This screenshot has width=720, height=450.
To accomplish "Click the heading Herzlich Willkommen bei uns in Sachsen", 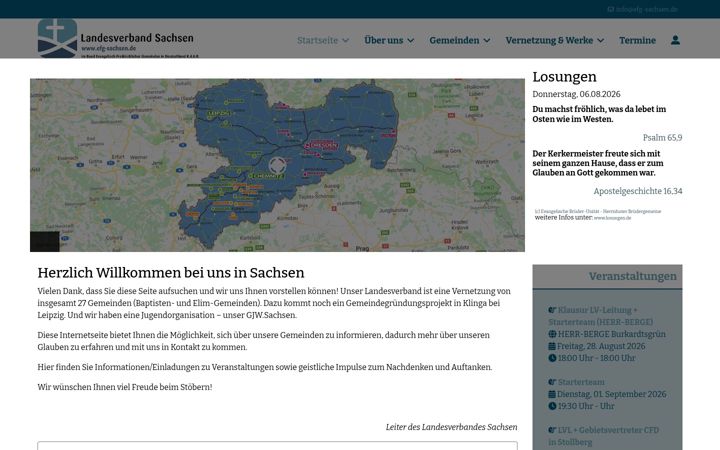I will [x=171, y=273].
